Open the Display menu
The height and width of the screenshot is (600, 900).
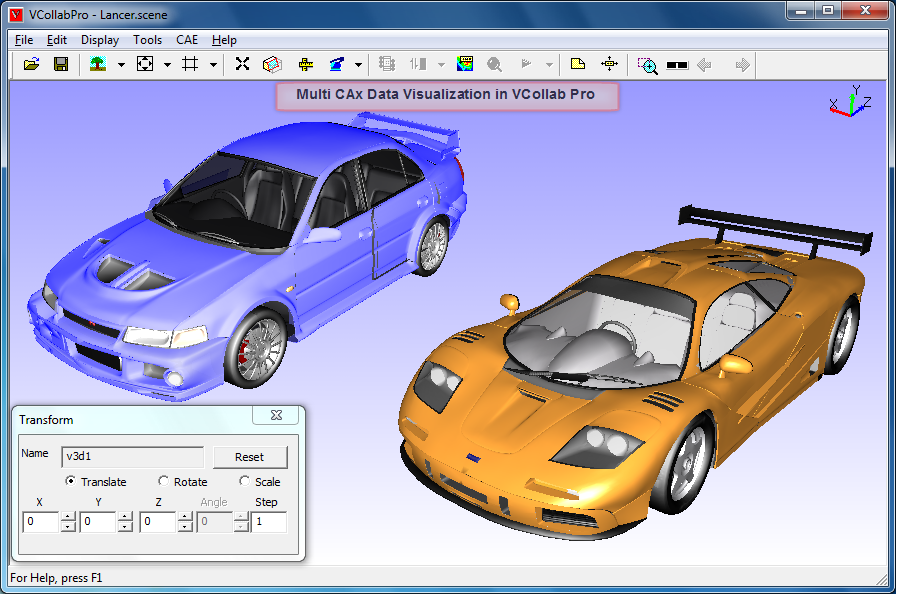pos(100,40)
